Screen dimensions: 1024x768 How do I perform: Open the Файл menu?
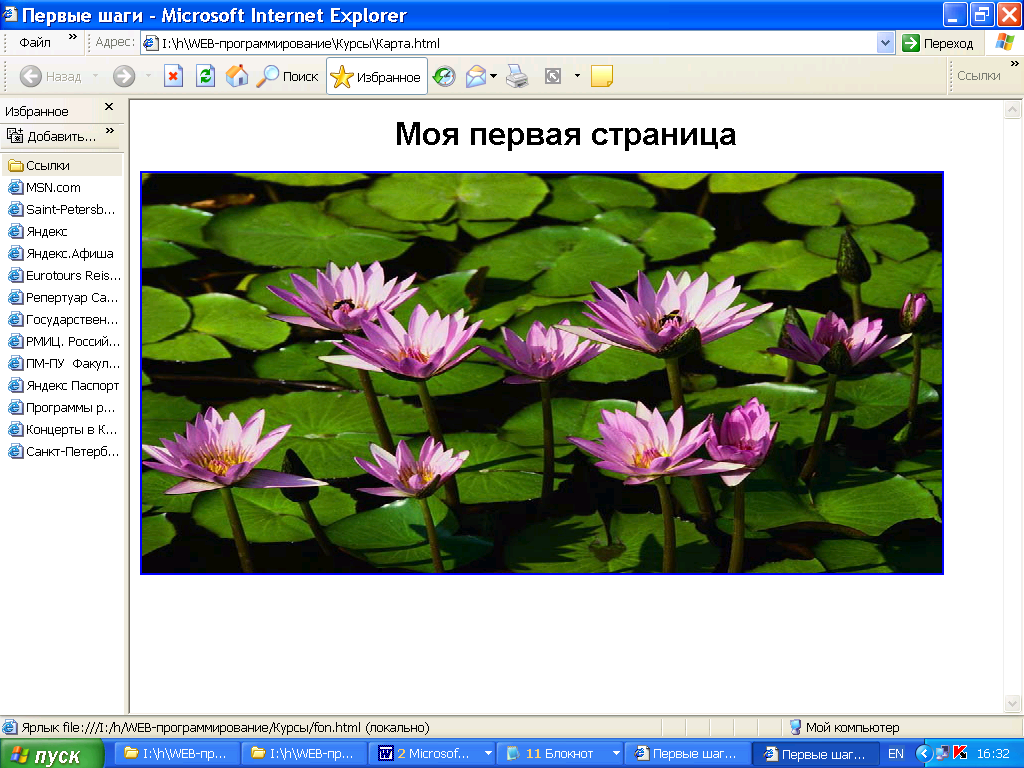tap(35, 42)
